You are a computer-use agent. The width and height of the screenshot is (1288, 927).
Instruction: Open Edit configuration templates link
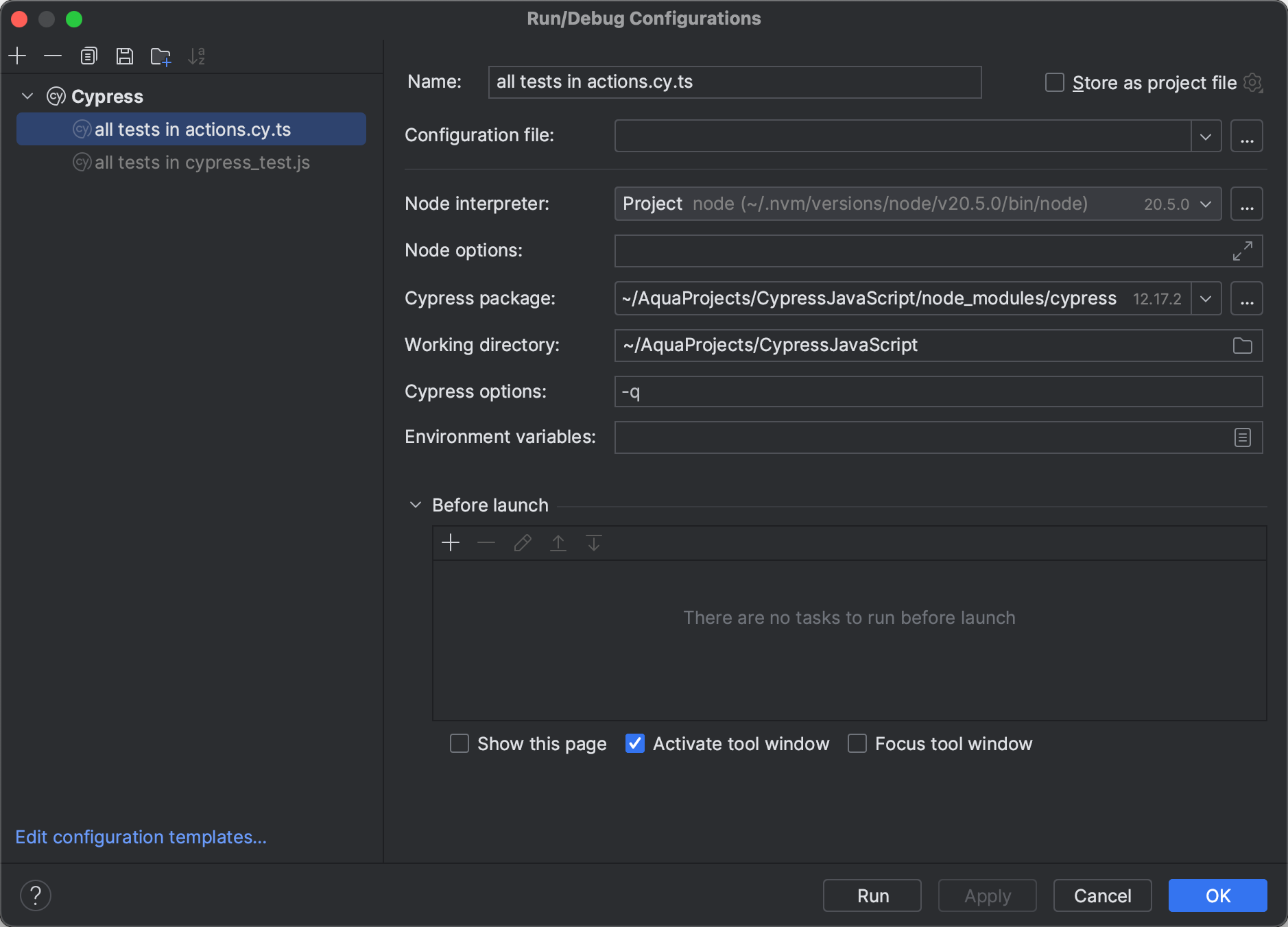coord(140,837)
